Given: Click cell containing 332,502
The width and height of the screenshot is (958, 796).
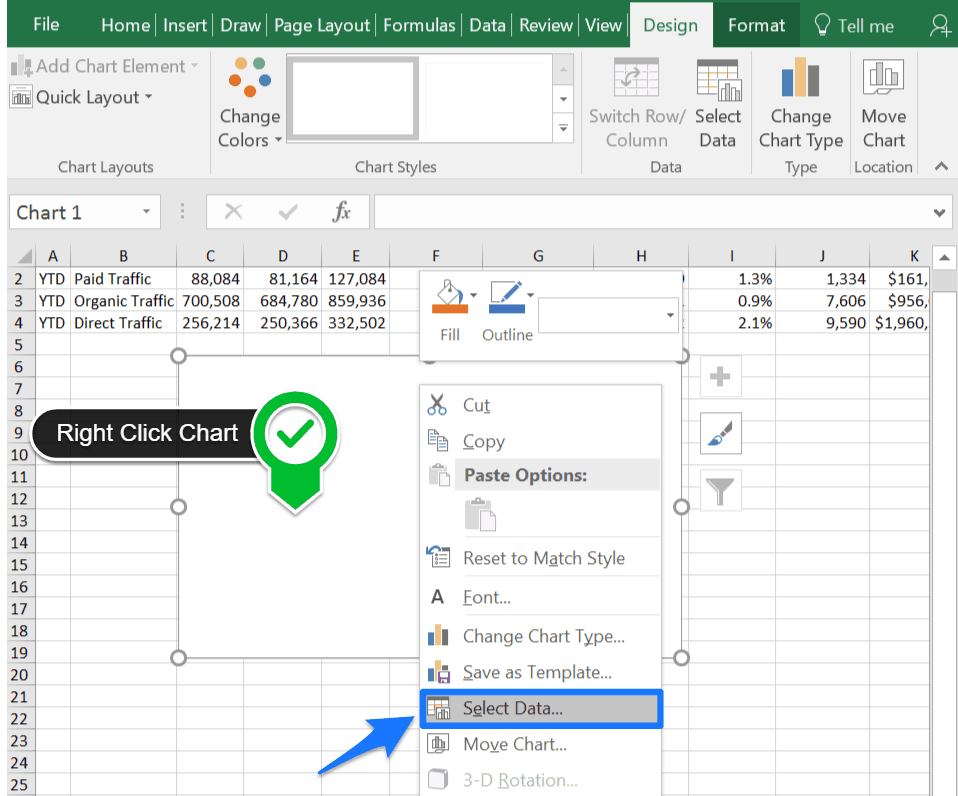Looking at the screenshot, I should point(356,323).
